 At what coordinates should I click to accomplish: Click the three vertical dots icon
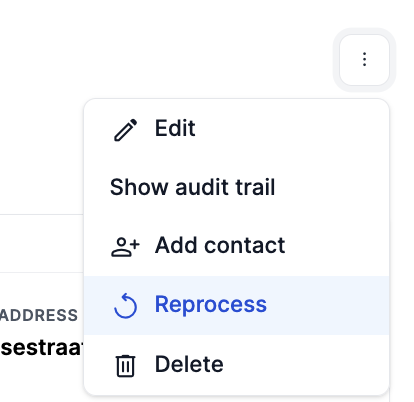(x=364, y=59)
